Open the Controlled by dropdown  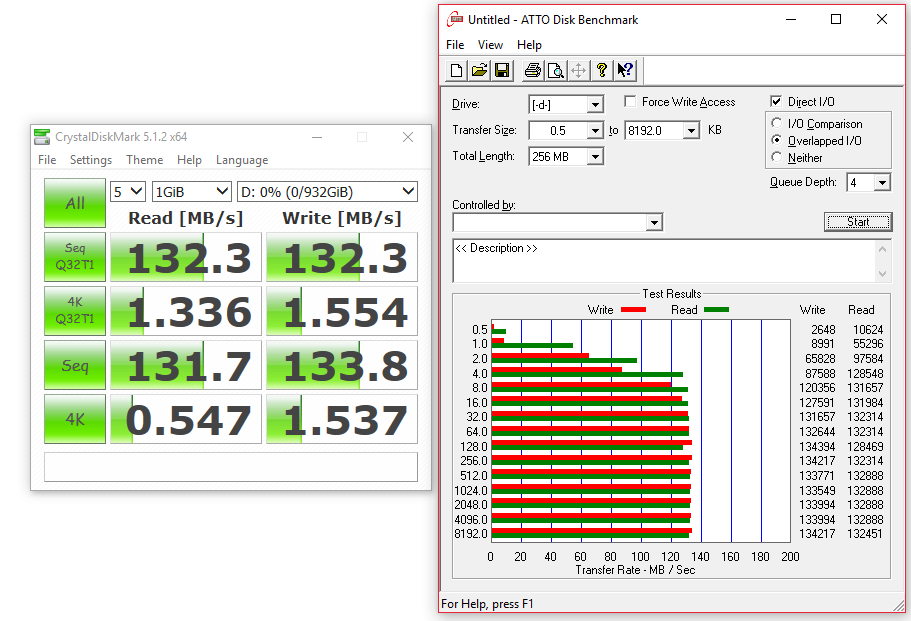(x=654, y=222)
